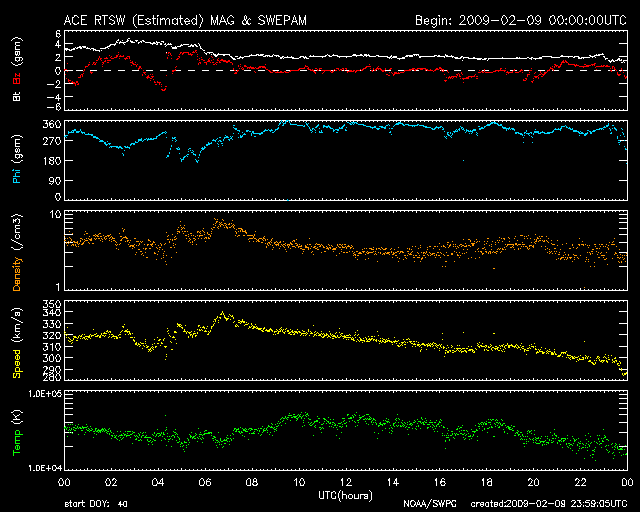Click the "14" hour label on the UTC axis

[393, 483]
